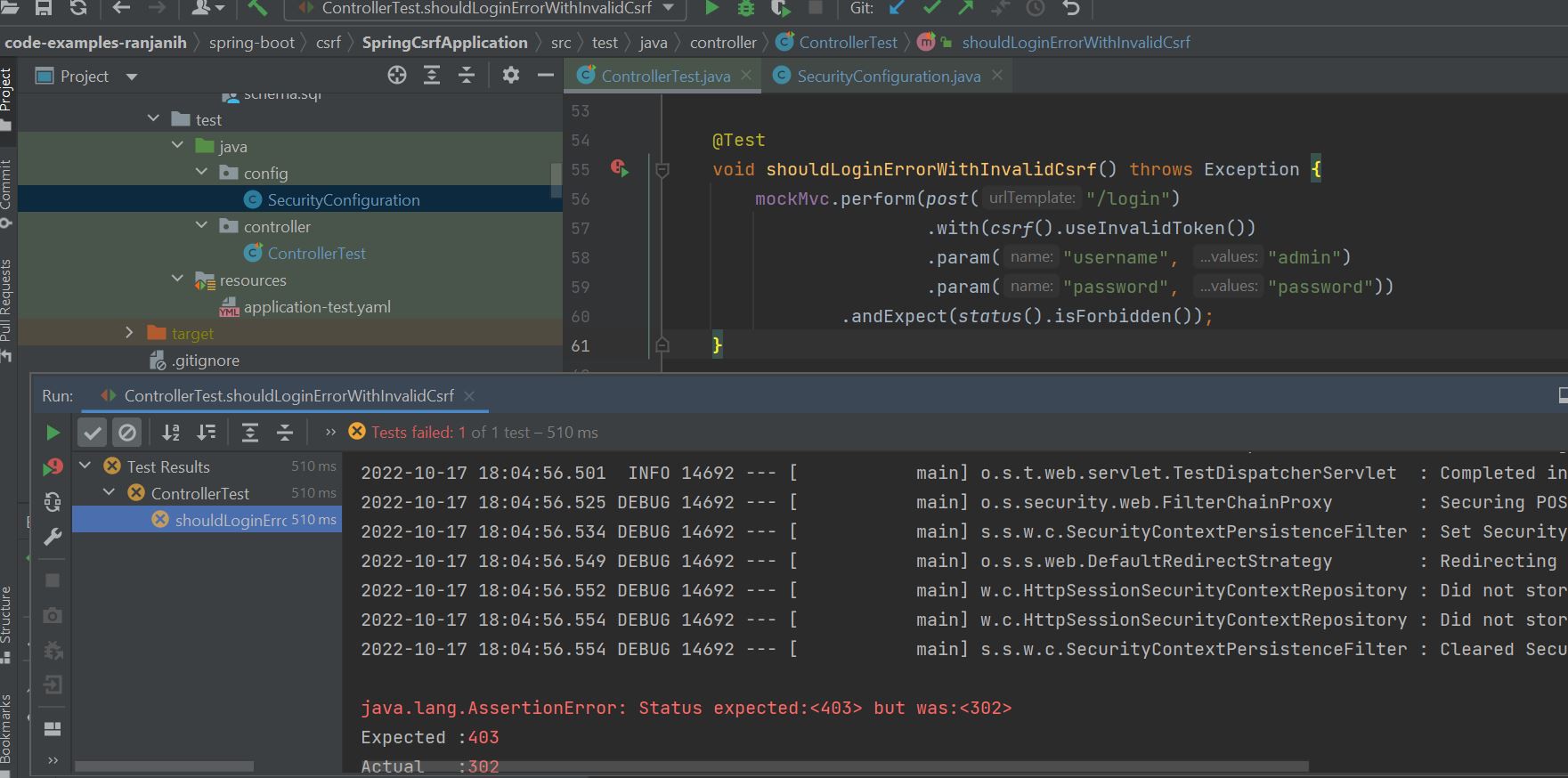Open the Project view selector dropdown
This screenshot has height=778, width=1568.
click(132, 77)
